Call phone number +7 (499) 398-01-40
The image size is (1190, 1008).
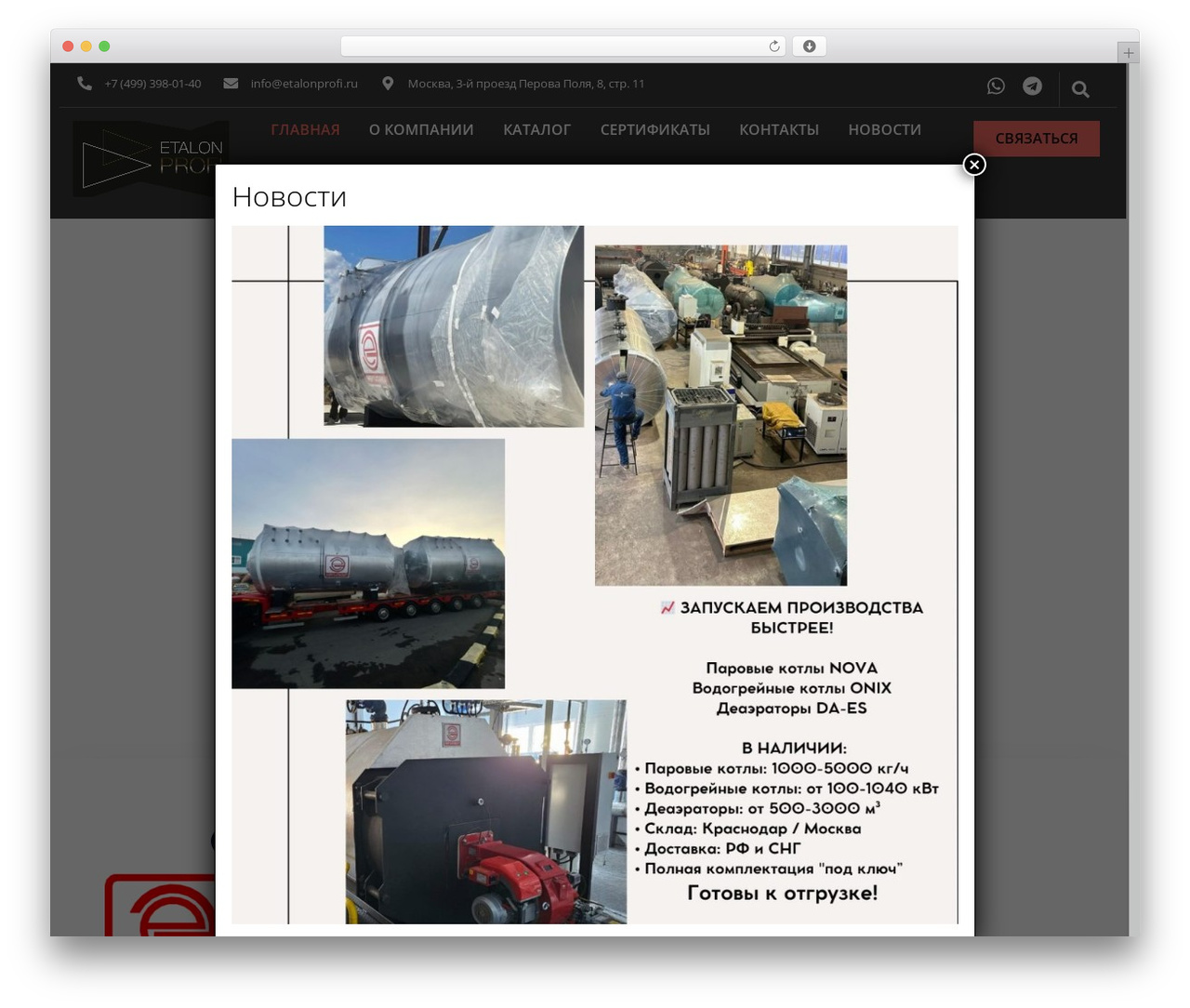pyautogui.click(x=152, y=84)
